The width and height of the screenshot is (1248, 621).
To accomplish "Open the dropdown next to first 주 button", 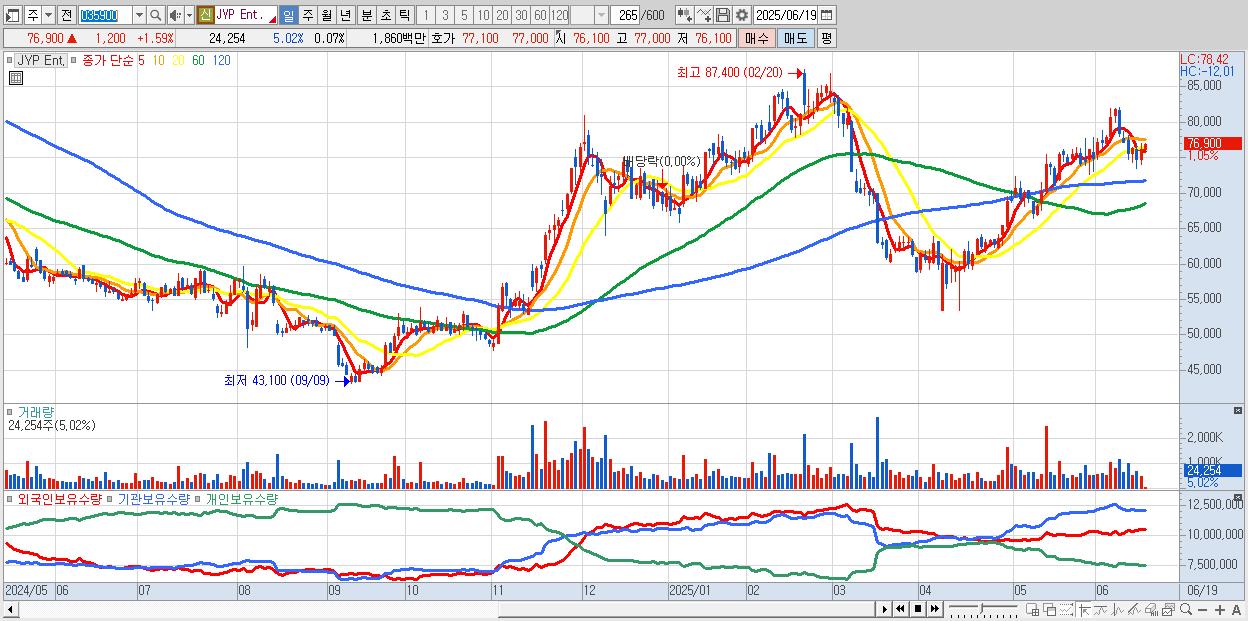I will point(48,15).
